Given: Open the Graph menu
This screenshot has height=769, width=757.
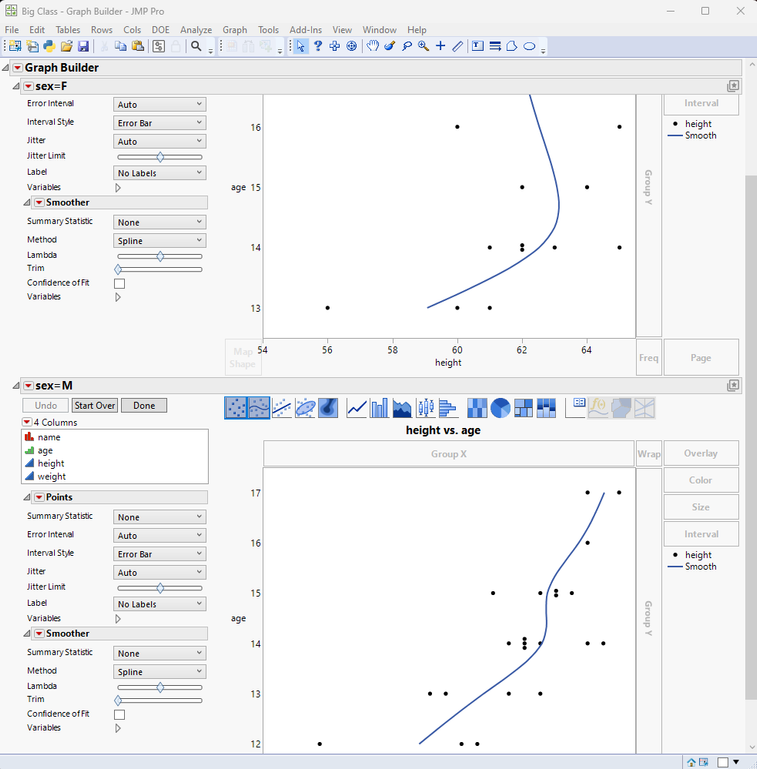Looking at the screenshot, I should coord(235,30).
